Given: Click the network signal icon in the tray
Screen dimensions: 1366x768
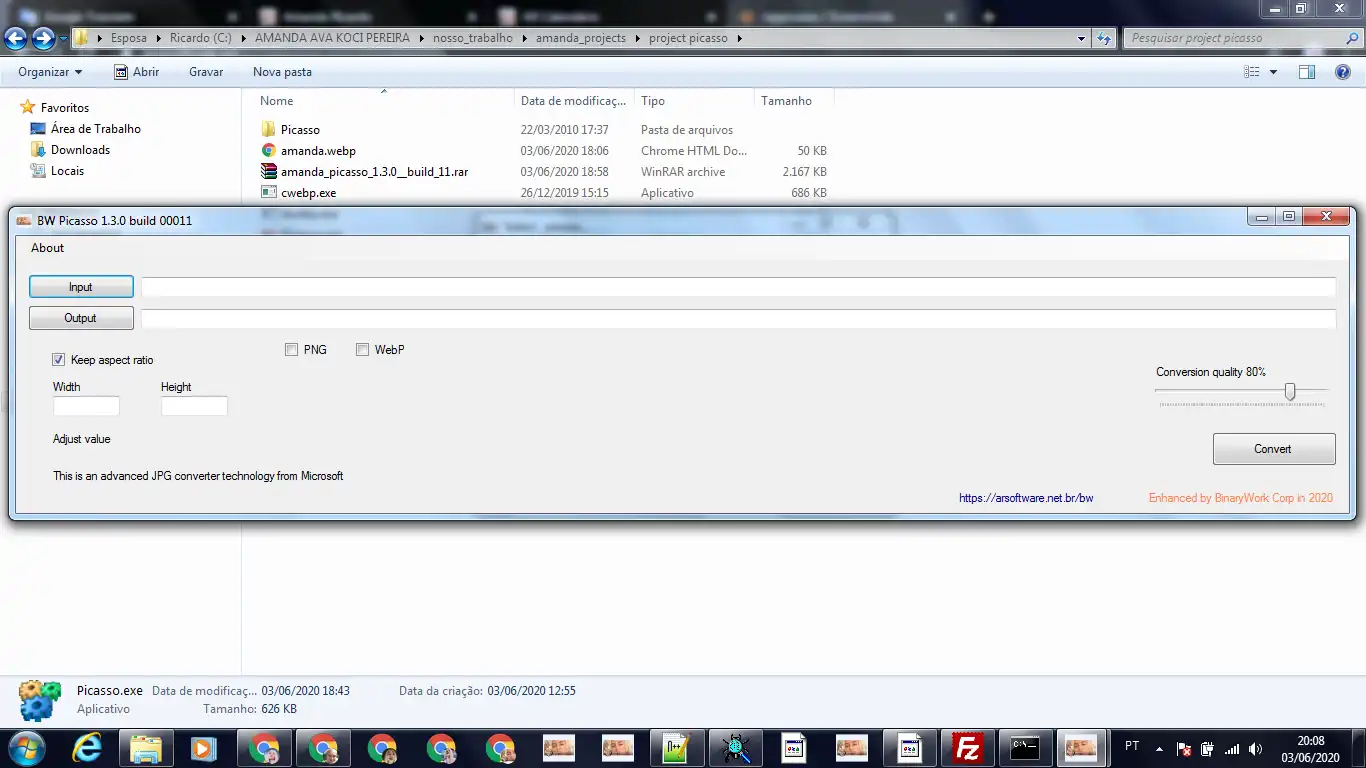Looking at the screenshot, I should [x=1232, y=748].
